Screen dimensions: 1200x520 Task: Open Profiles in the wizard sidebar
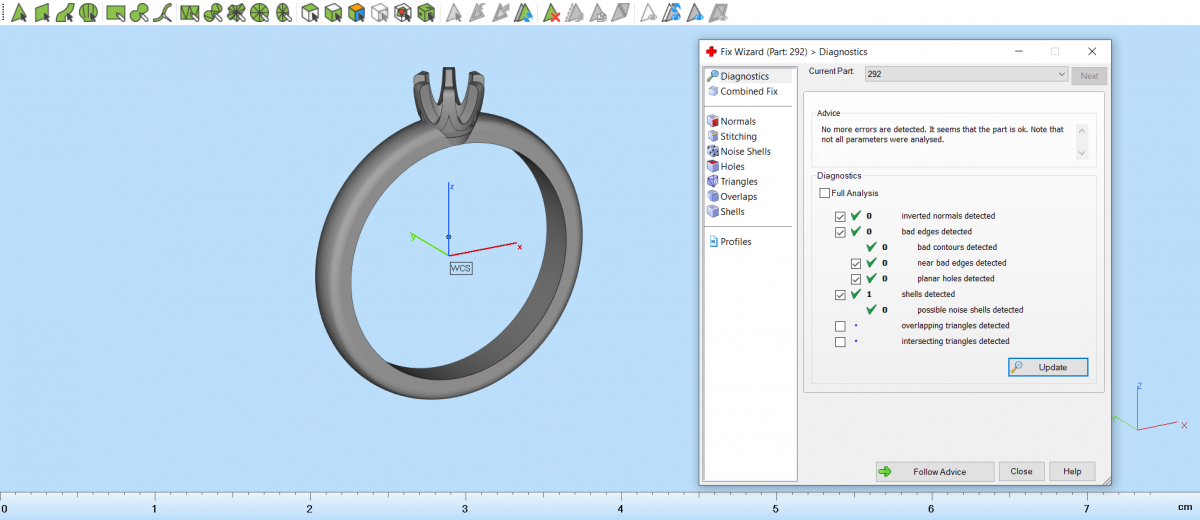[x=735, y=241]
